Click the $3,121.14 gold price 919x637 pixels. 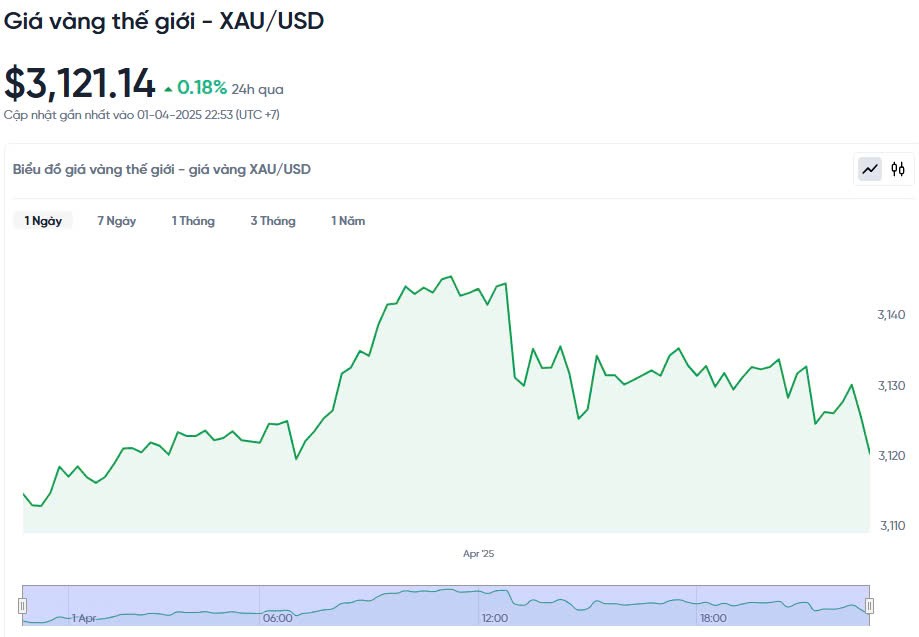80,84
